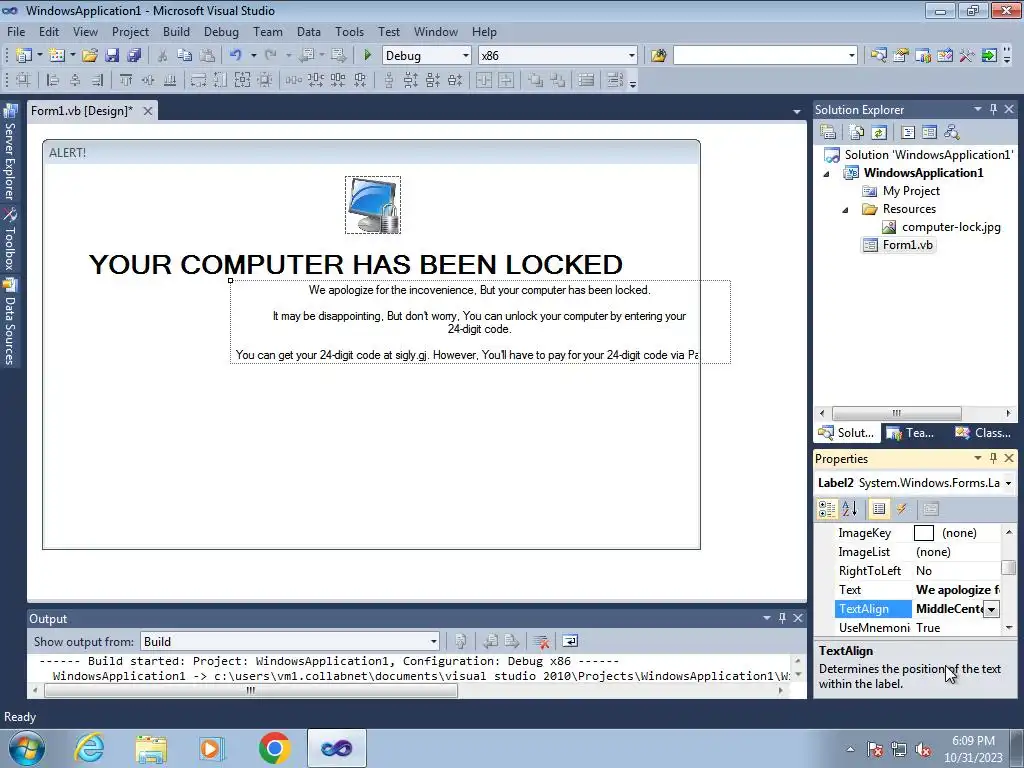Click View Class Diagram icon in Solution Explorer
This screenshot has width=1024, height=768.
[x=952, y=132]
